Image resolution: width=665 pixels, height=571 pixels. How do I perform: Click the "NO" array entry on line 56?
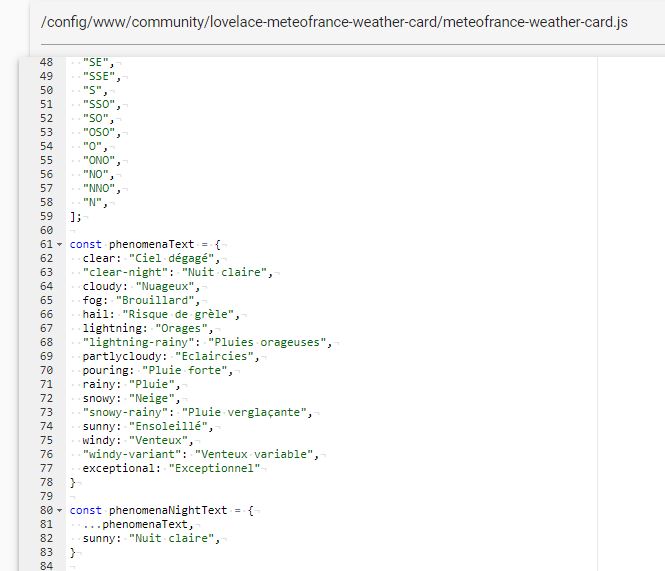(96, 174)
